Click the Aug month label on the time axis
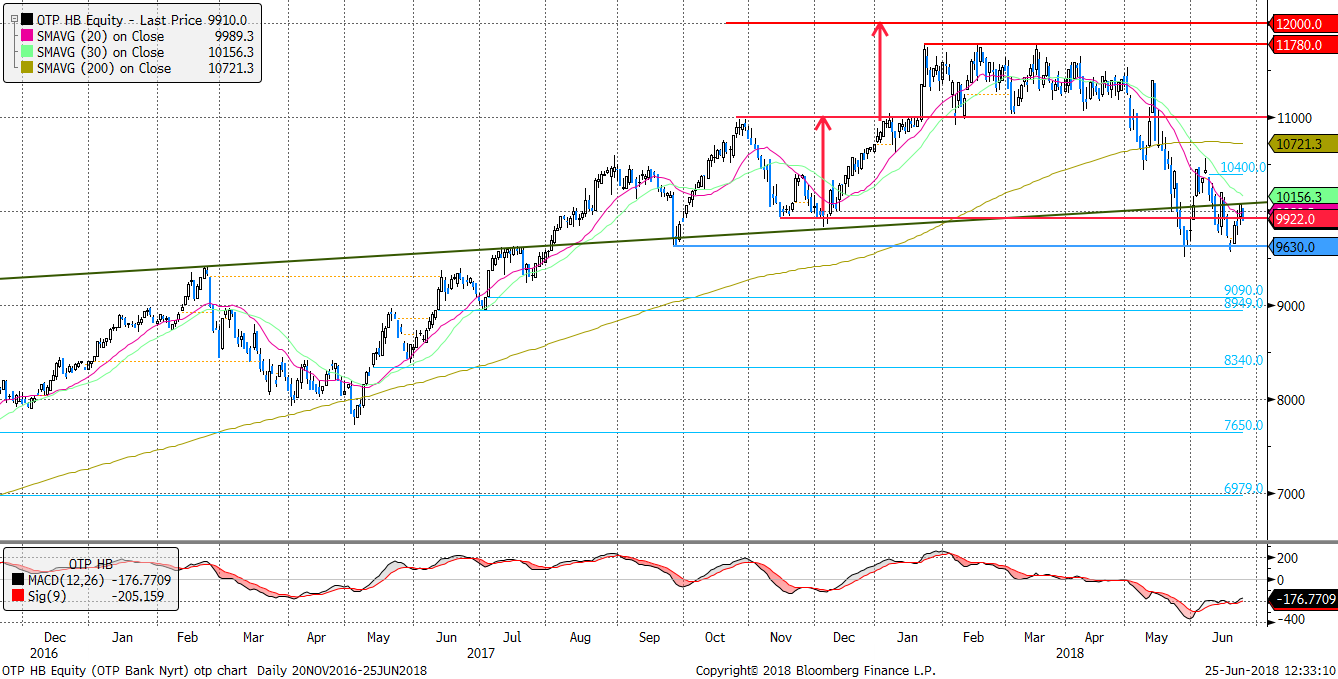 tap(580, 637)
